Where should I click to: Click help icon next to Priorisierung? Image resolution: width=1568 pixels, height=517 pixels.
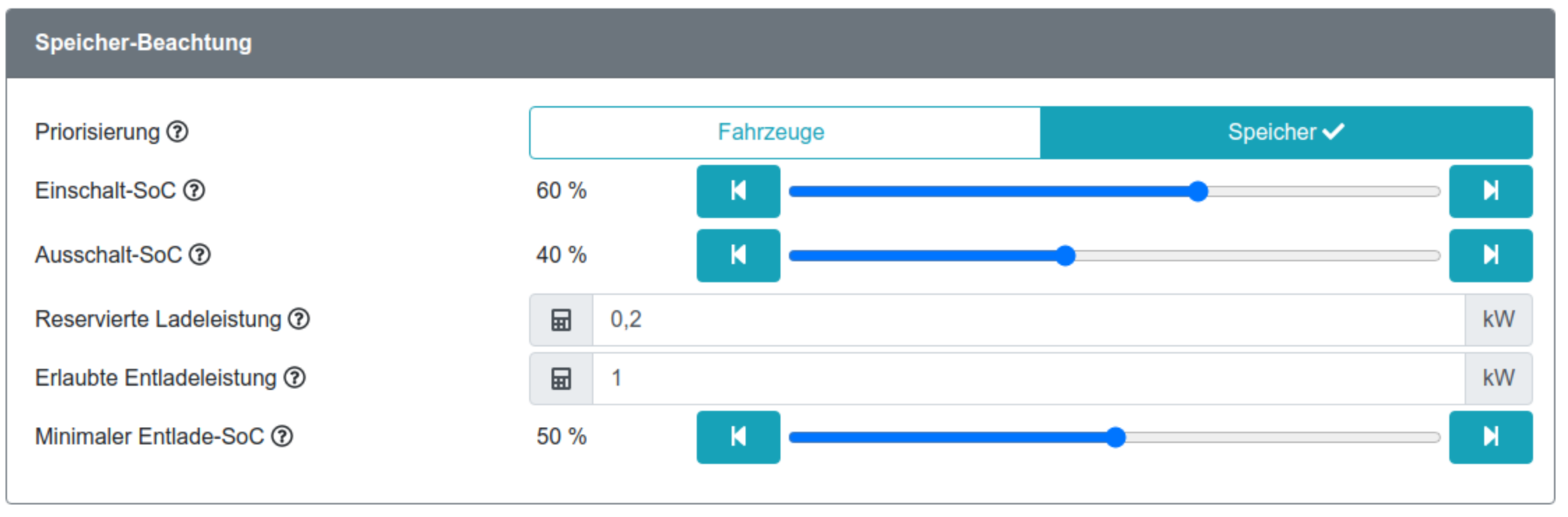177,131
